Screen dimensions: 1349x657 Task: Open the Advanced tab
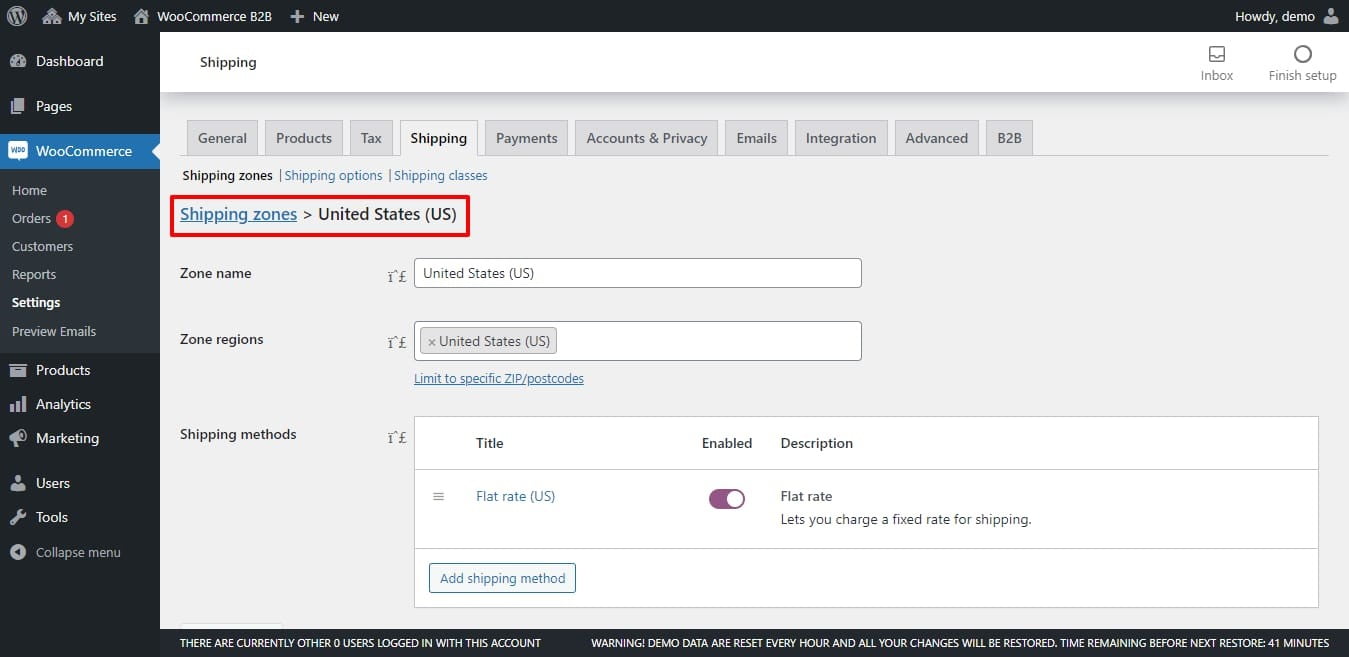pos(937,138)
